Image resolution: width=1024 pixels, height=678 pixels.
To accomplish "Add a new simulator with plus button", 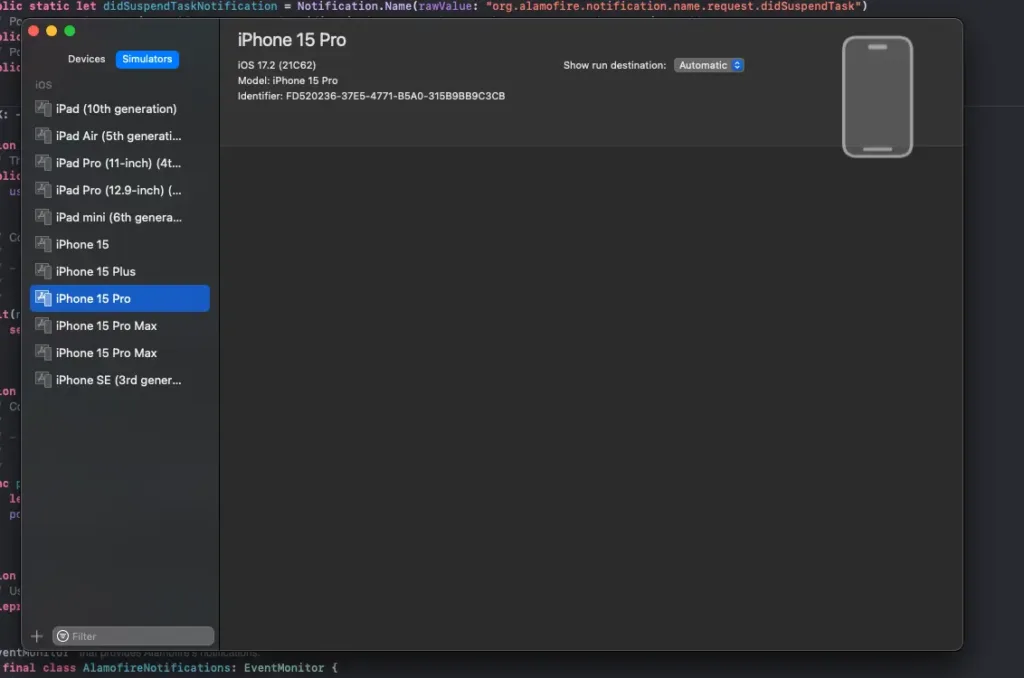I will [x=37, y=636].
